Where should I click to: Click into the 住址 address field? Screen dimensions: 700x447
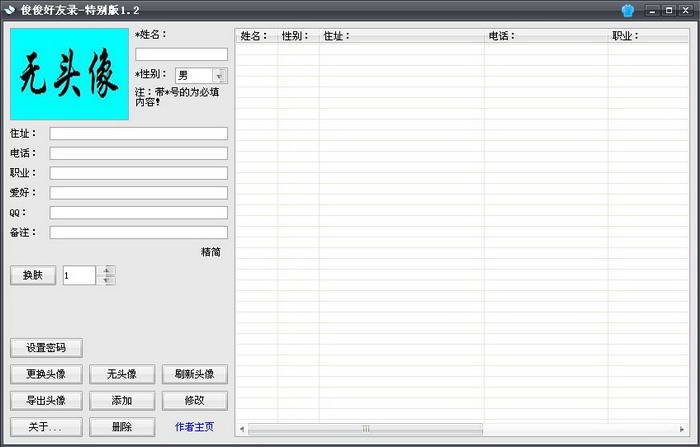point(138,134)
